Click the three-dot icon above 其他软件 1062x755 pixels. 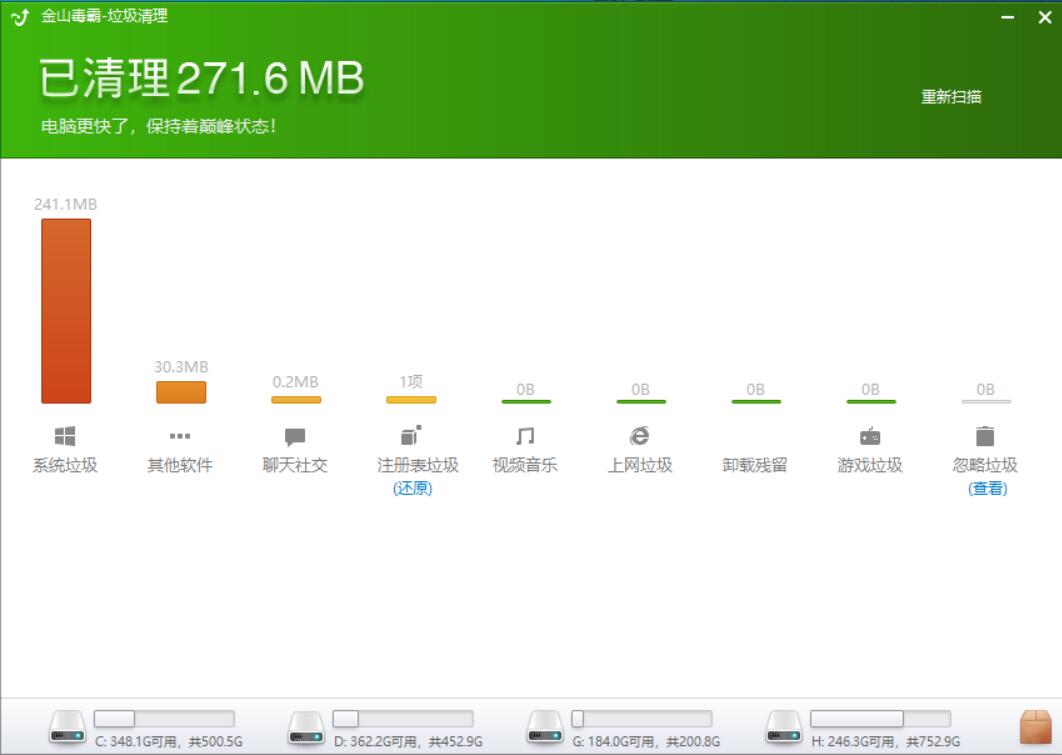coord(180,436)
